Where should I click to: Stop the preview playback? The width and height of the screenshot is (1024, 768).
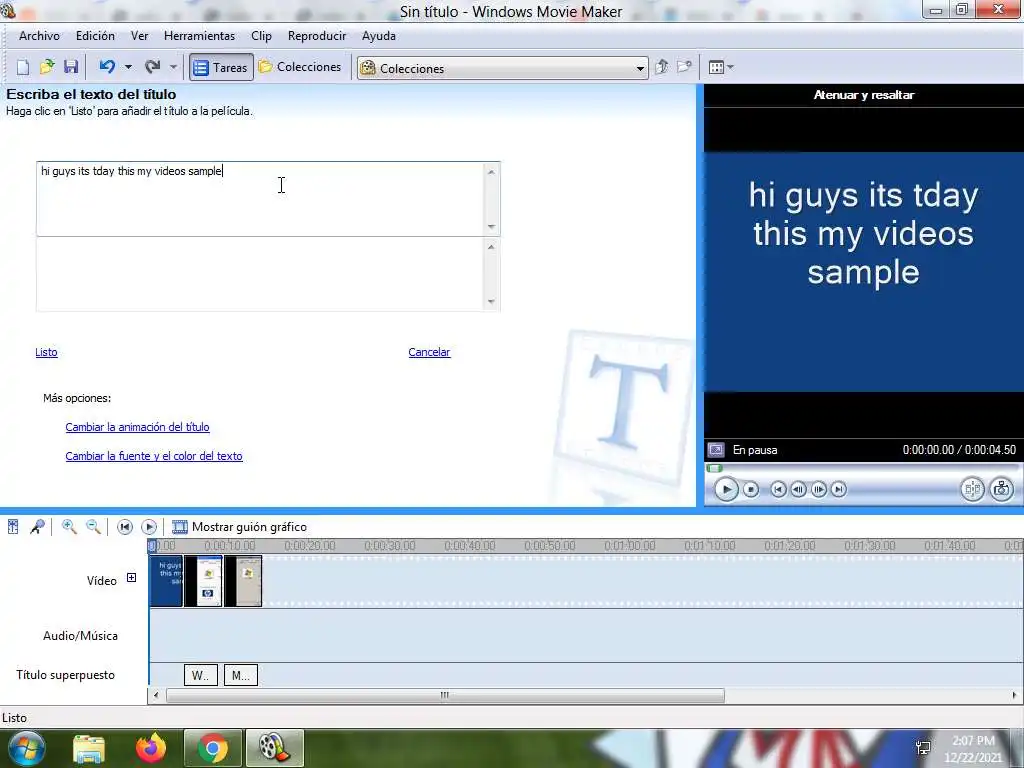(x=751, y=489)
